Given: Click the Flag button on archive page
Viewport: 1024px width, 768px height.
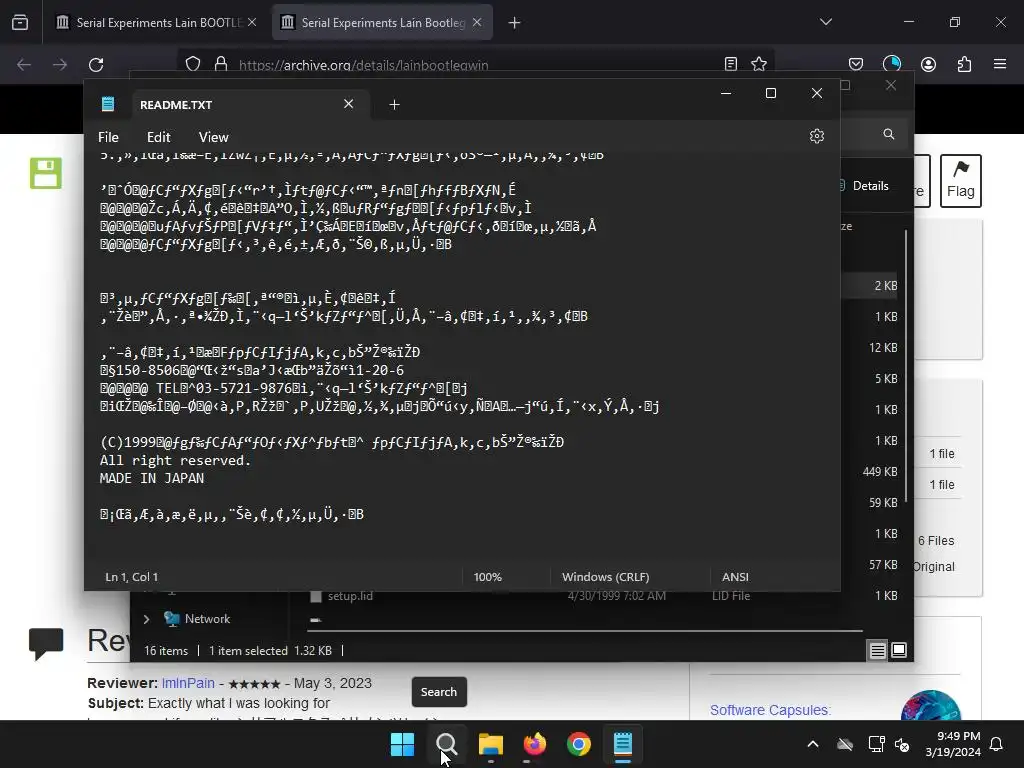Looking at the screenshot, I should [961, 182].
